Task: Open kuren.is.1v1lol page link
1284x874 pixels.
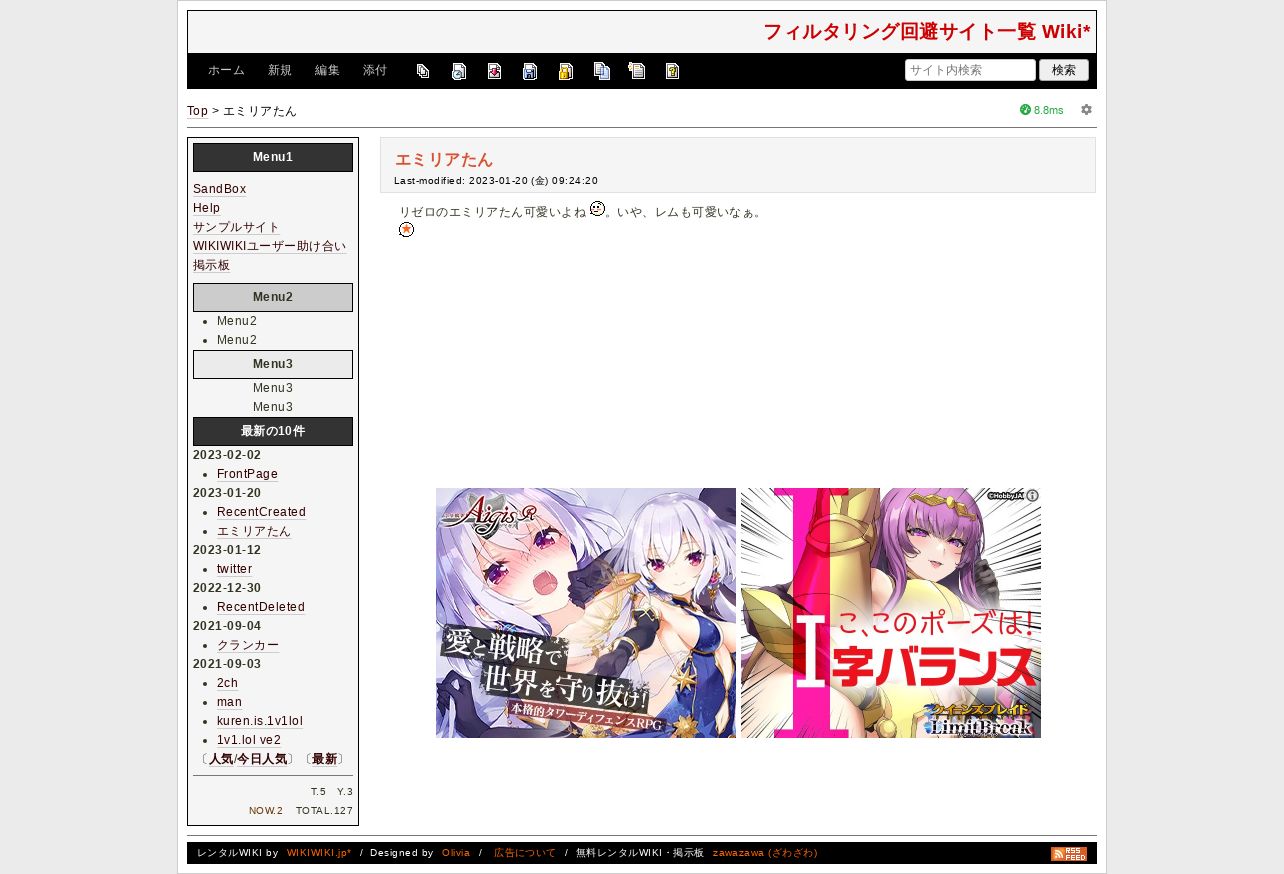Action: [260, 721]
